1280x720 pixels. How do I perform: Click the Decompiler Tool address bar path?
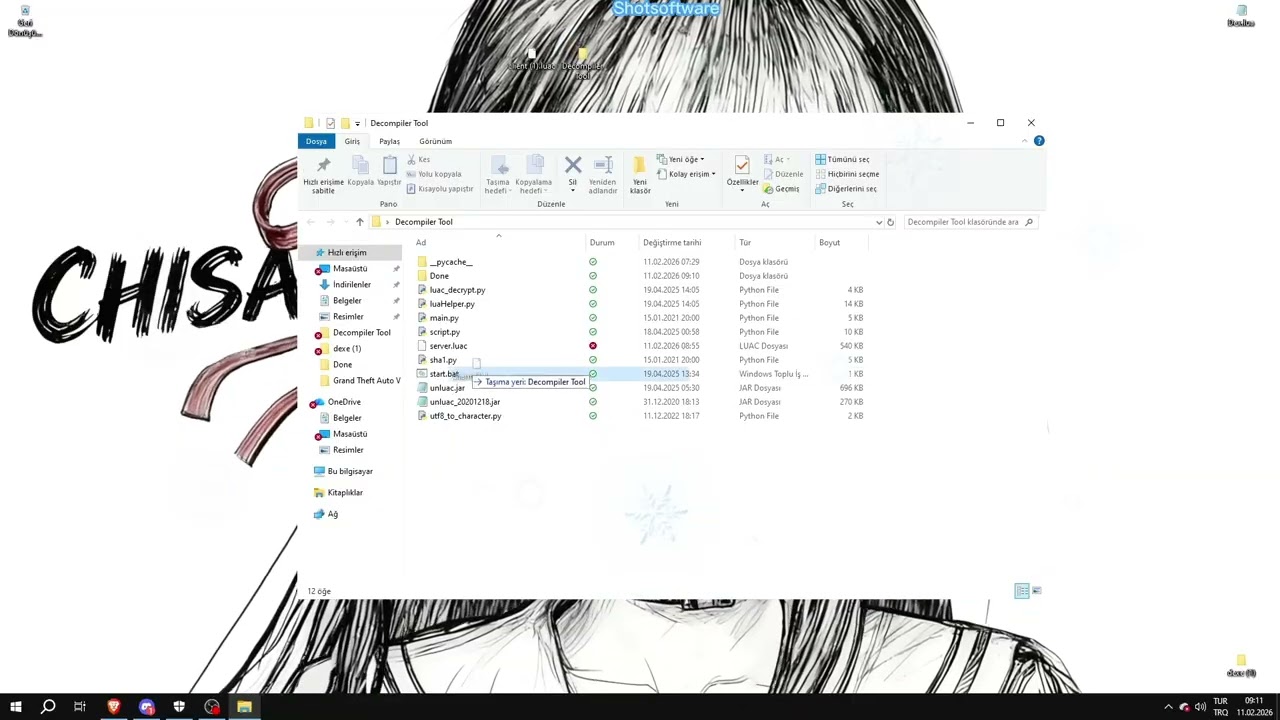click(423, 222)
